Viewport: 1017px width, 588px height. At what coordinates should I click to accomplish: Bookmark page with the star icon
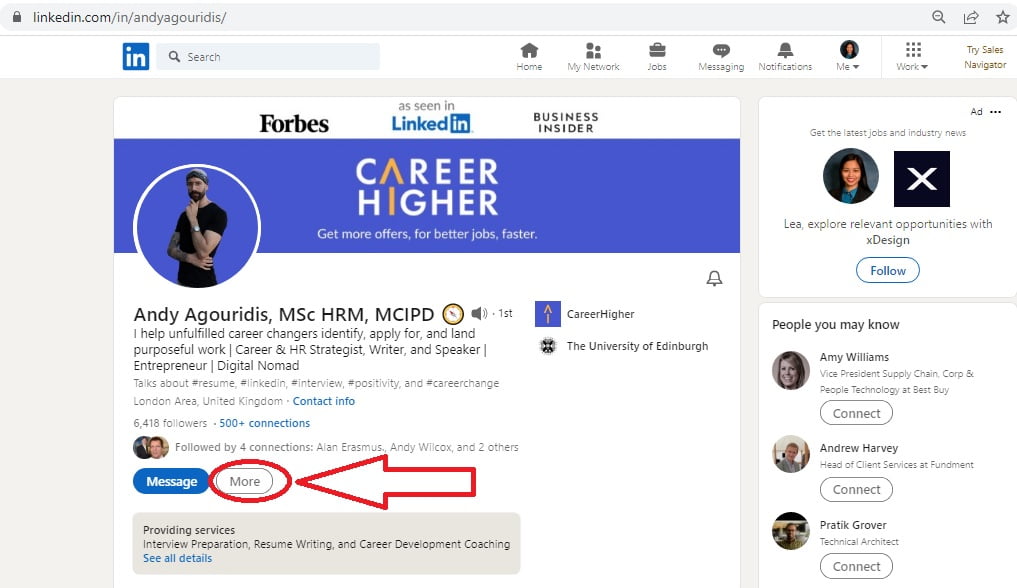coord(1003,17)
